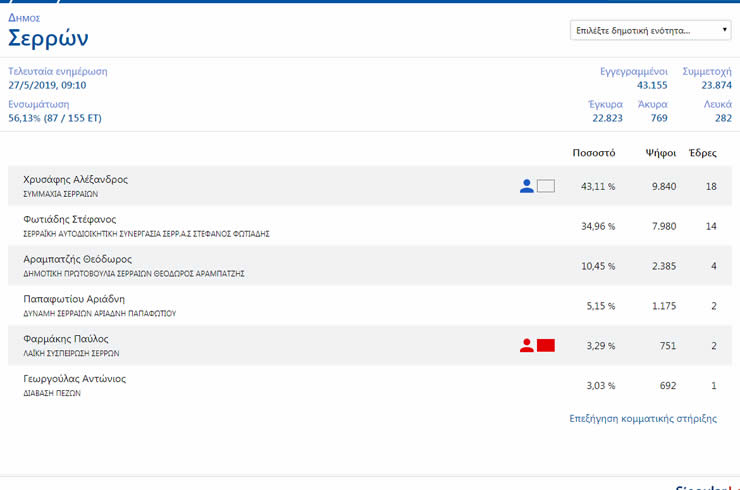Click the Συμμετοχή count 23.874
Screen dimensions: 740x490
point(710,86)
